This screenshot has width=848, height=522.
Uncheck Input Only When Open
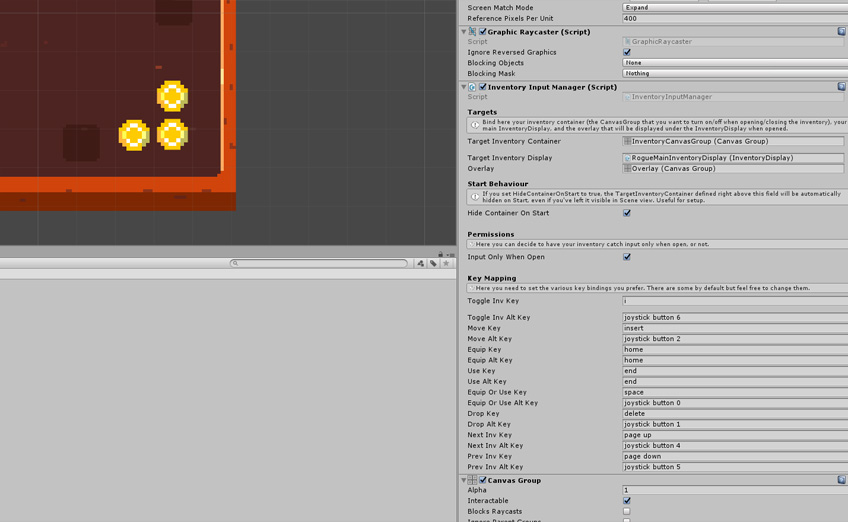[x=627, y=257]
